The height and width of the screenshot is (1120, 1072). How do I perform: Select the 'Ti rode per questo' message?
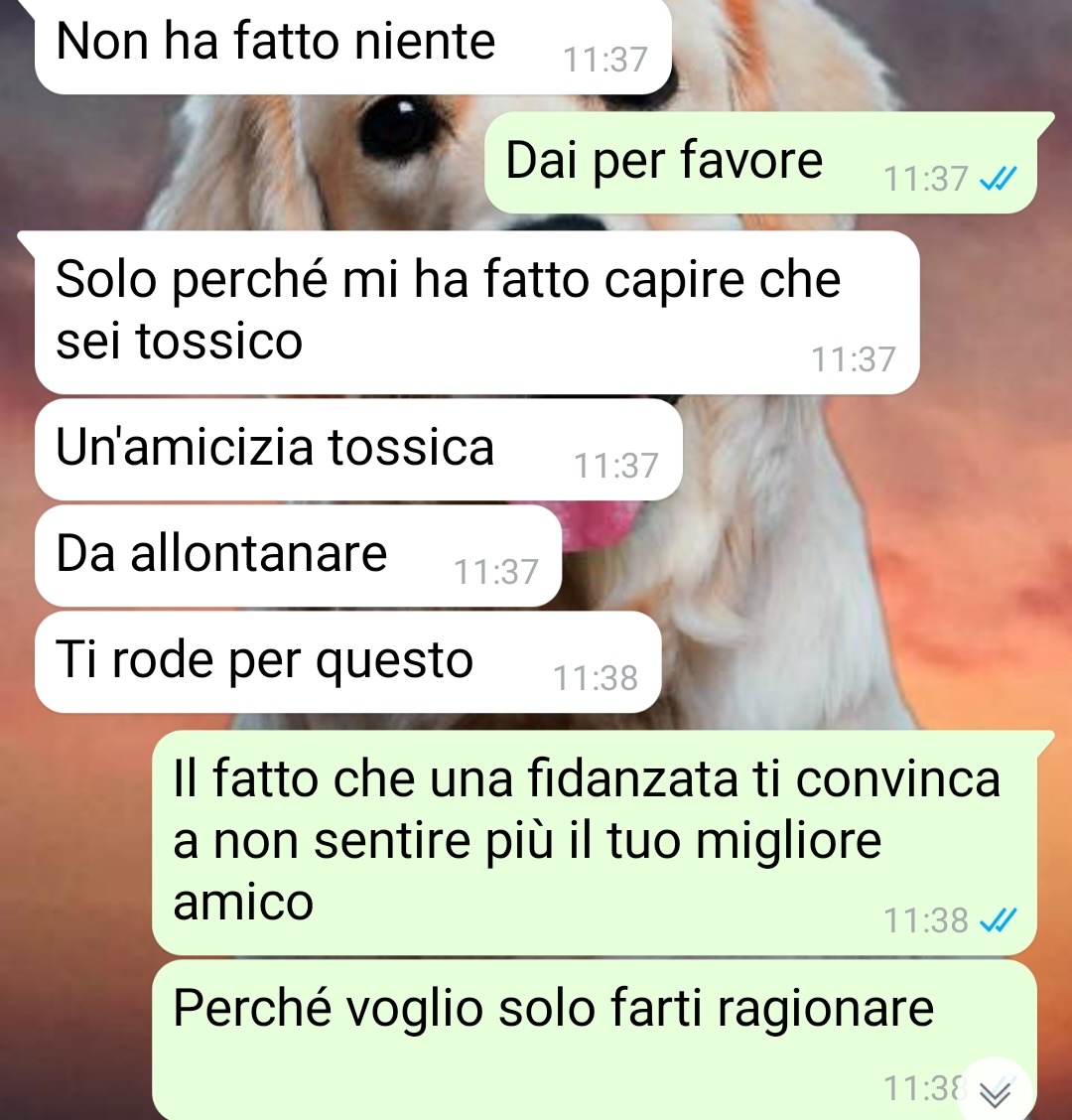click(347, 661)
